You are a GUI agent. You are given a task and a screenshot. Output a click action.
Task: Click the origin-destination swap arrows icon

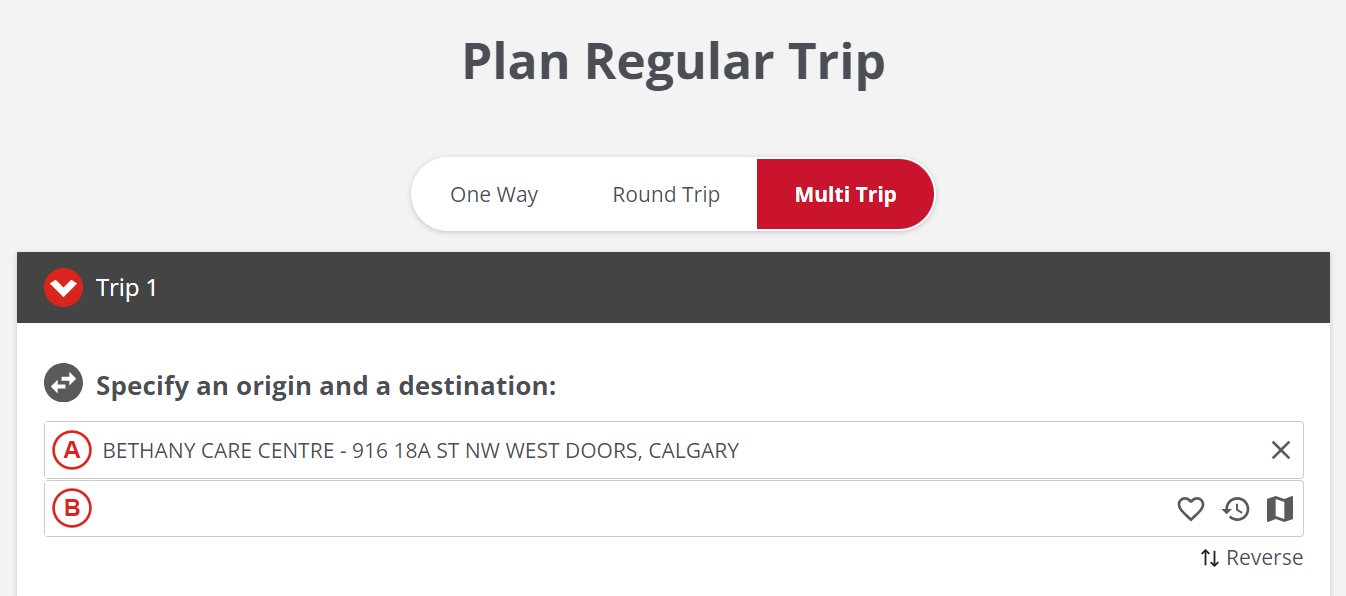(63, 384)
